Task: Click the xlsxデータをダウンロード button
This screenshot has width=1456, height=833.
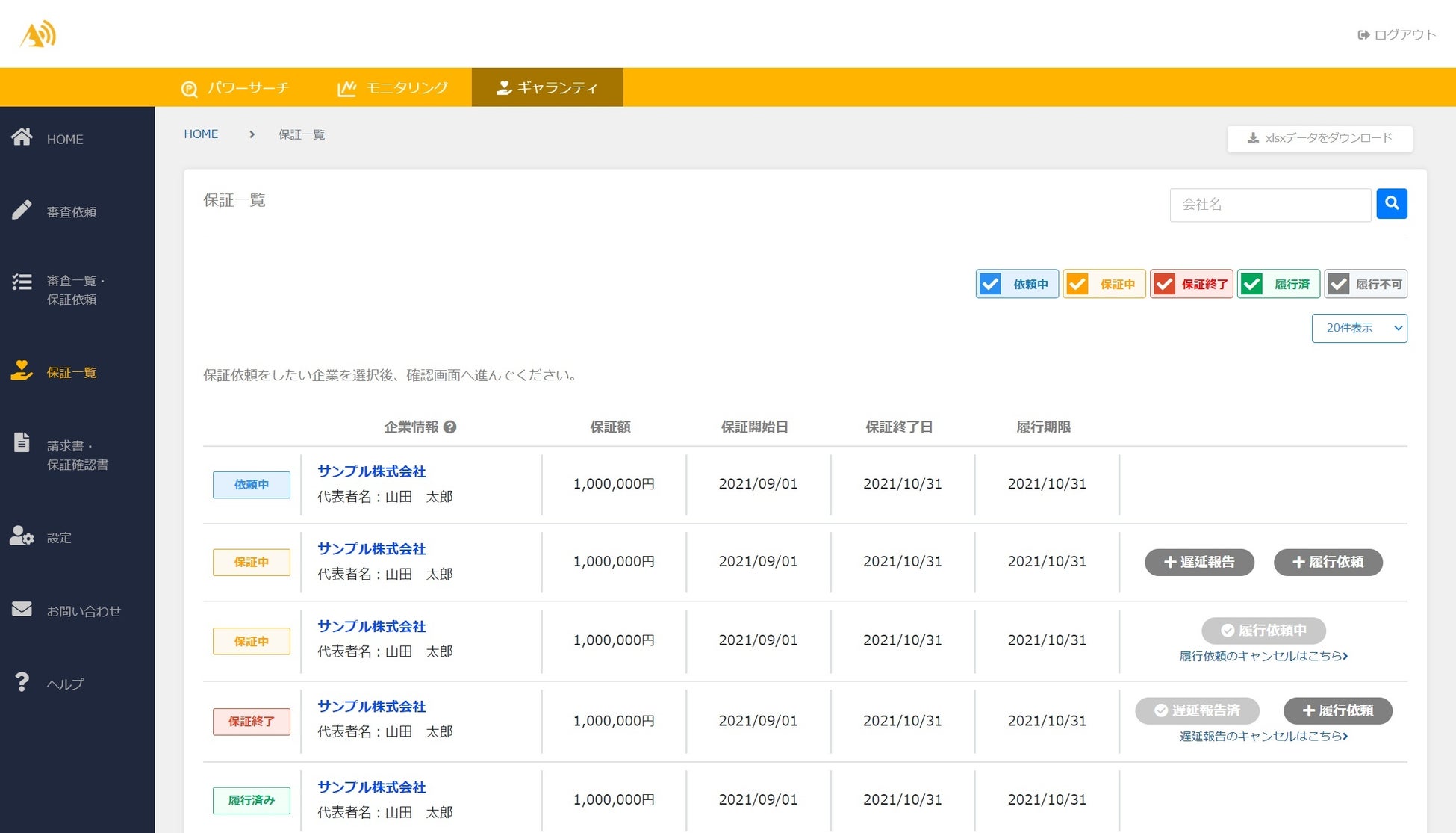Action: pos(1319,138)
